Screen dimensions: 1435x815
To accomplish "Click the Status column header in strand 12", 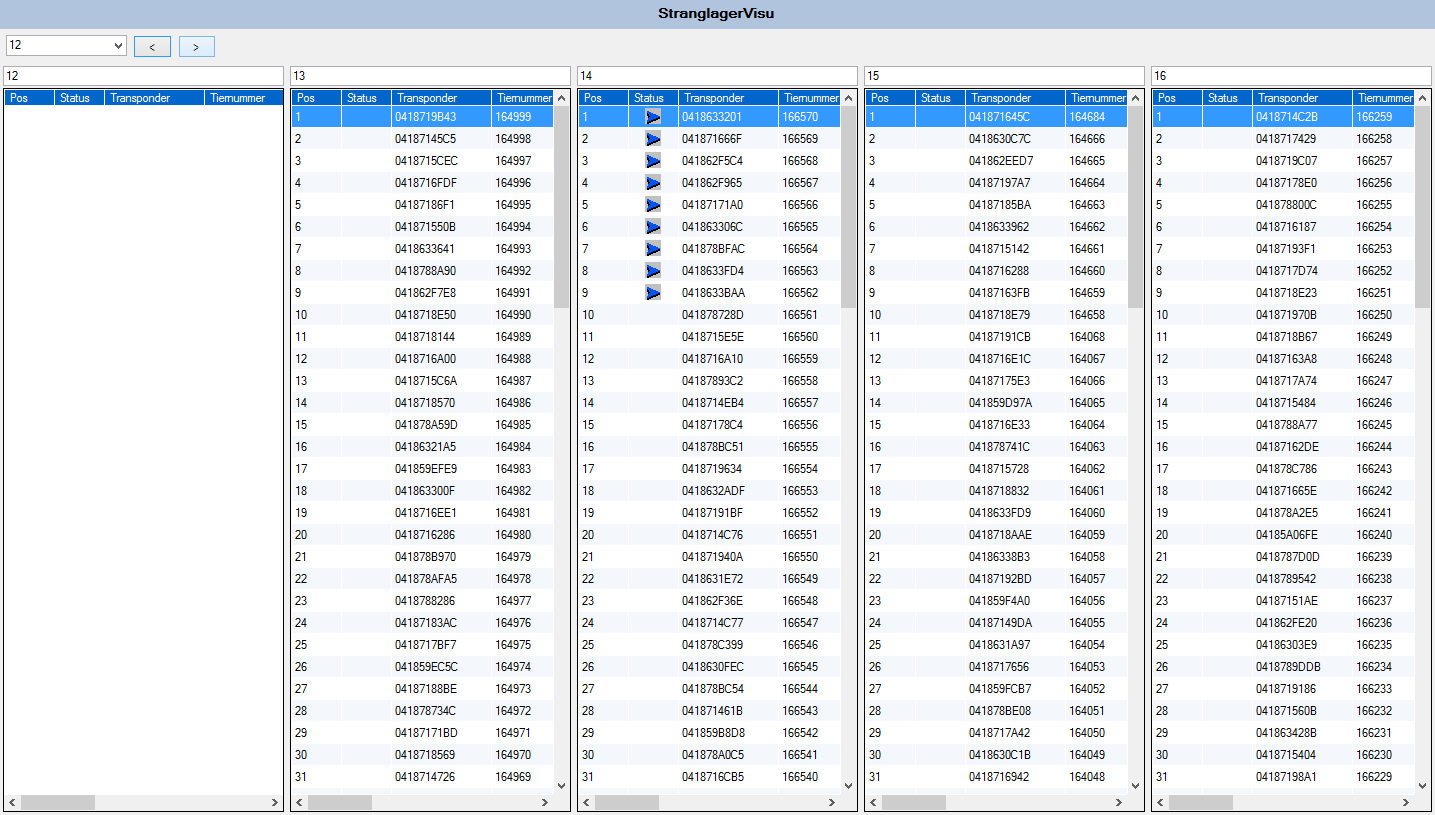I will coord(79,98).
